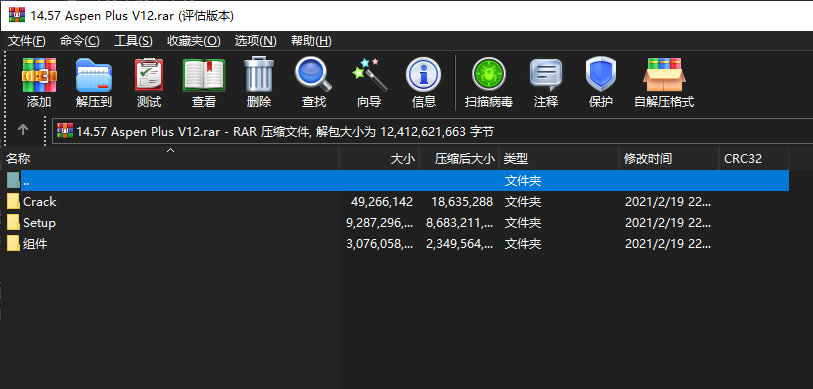Screen dimensions: 813x389
Task: Select the Setup folder row name
Action: point(39,223)
